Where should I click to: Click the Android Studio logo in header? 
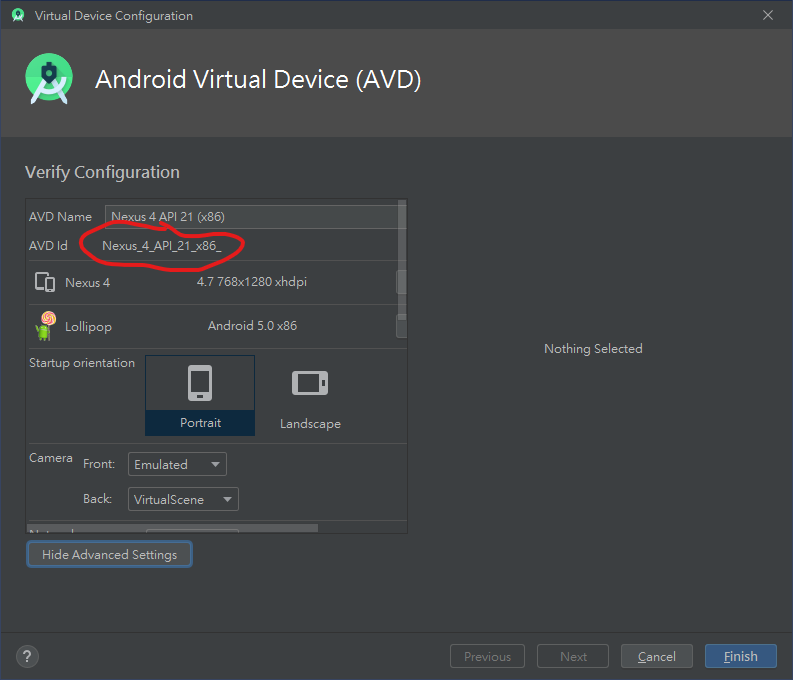[49, 79]
